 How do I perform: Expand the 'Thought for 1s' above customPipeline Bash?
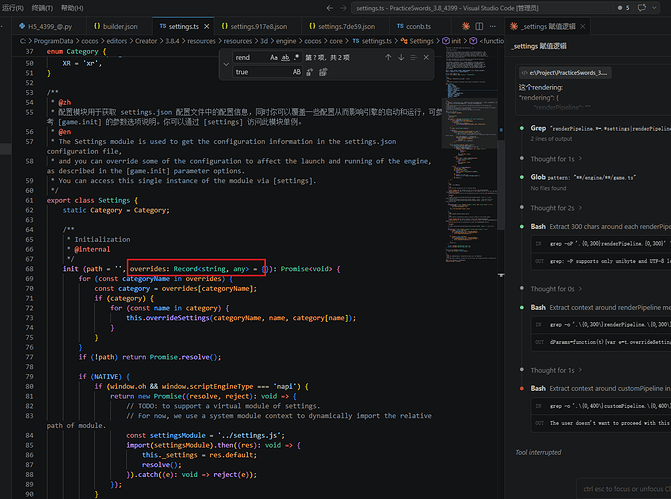556,370
